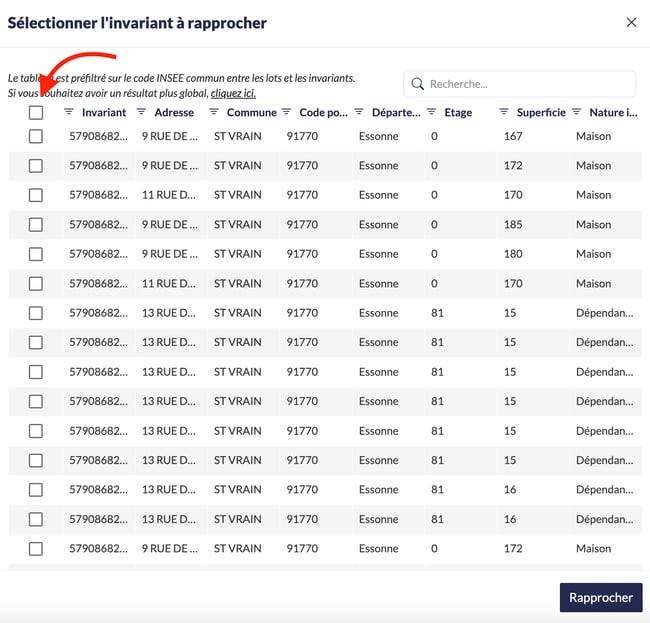Open the Adresse column menu icon
The width and height of the screenshot is (650, 623).
click(x=141, y=112)
